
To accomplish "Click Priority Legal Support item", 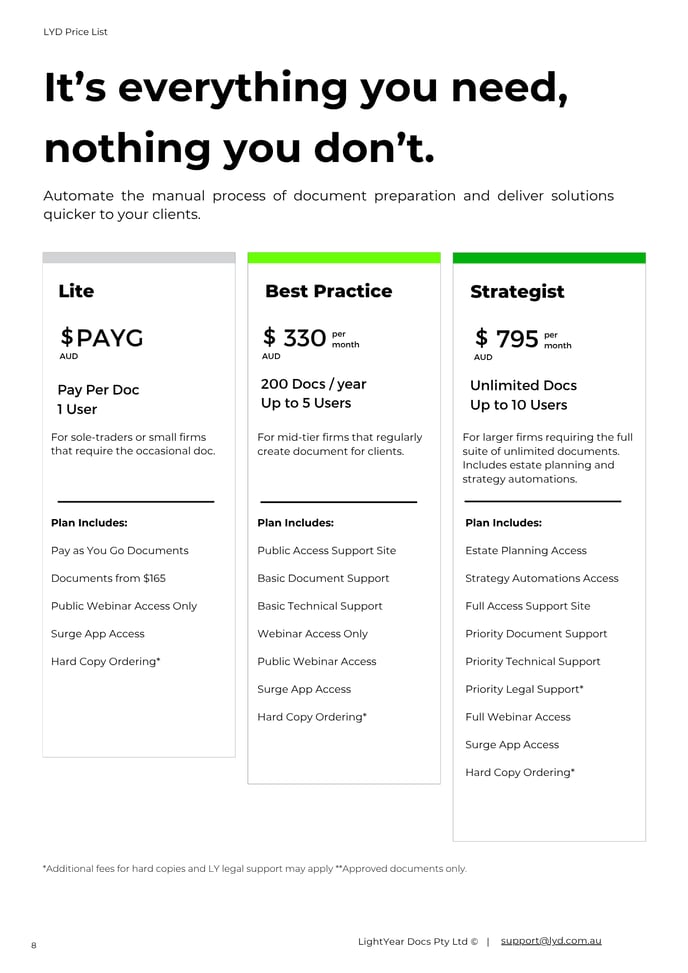I will (524, 689).
